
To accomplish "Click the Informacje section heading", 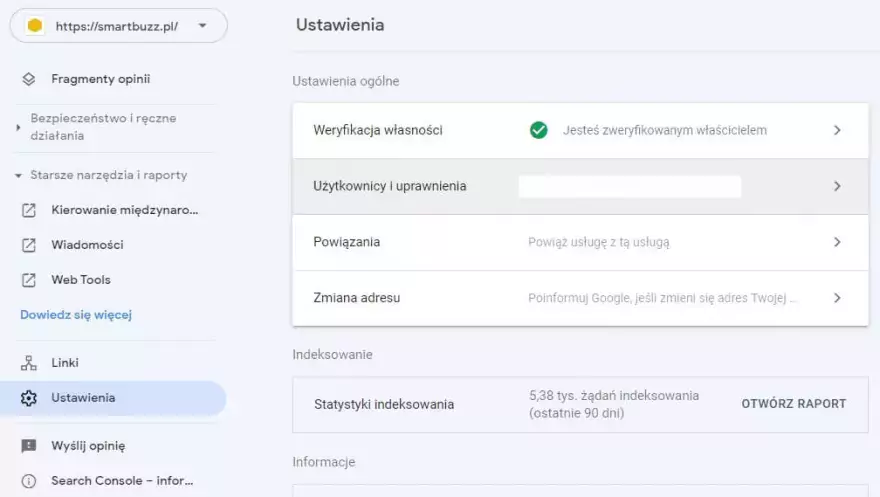I will pyautogui.click(x=324, y=462).
